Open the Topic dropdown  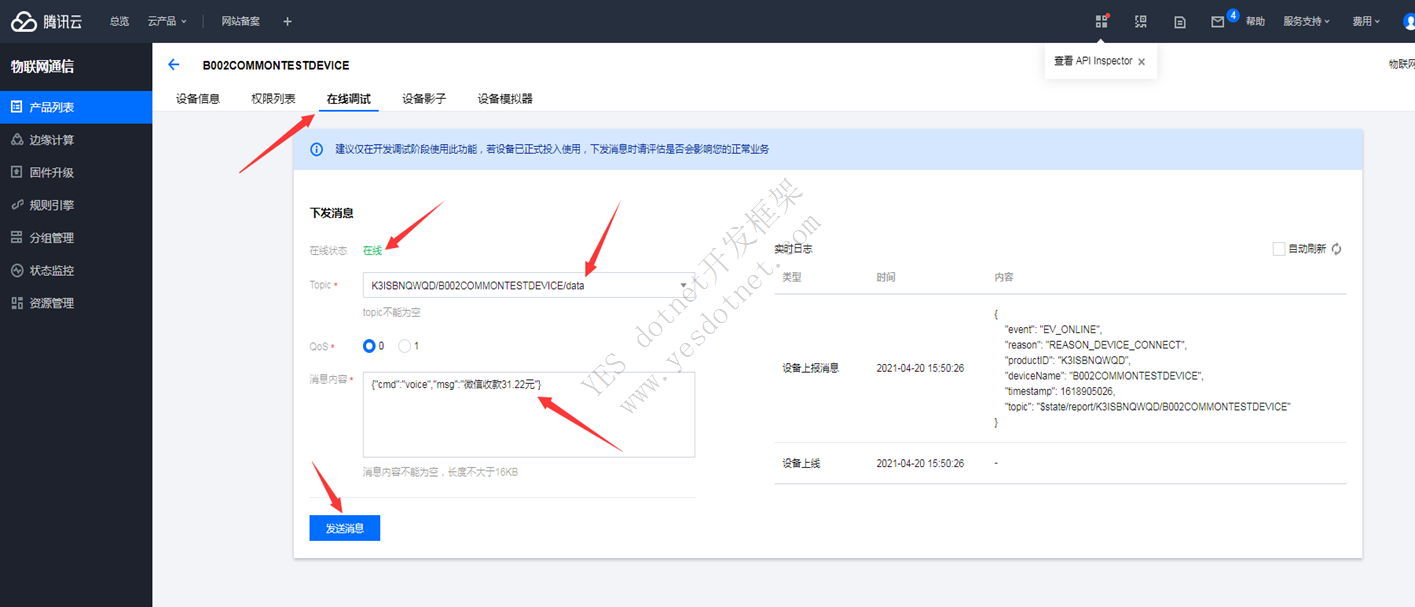pyautogui.click(x=528, y=285)
